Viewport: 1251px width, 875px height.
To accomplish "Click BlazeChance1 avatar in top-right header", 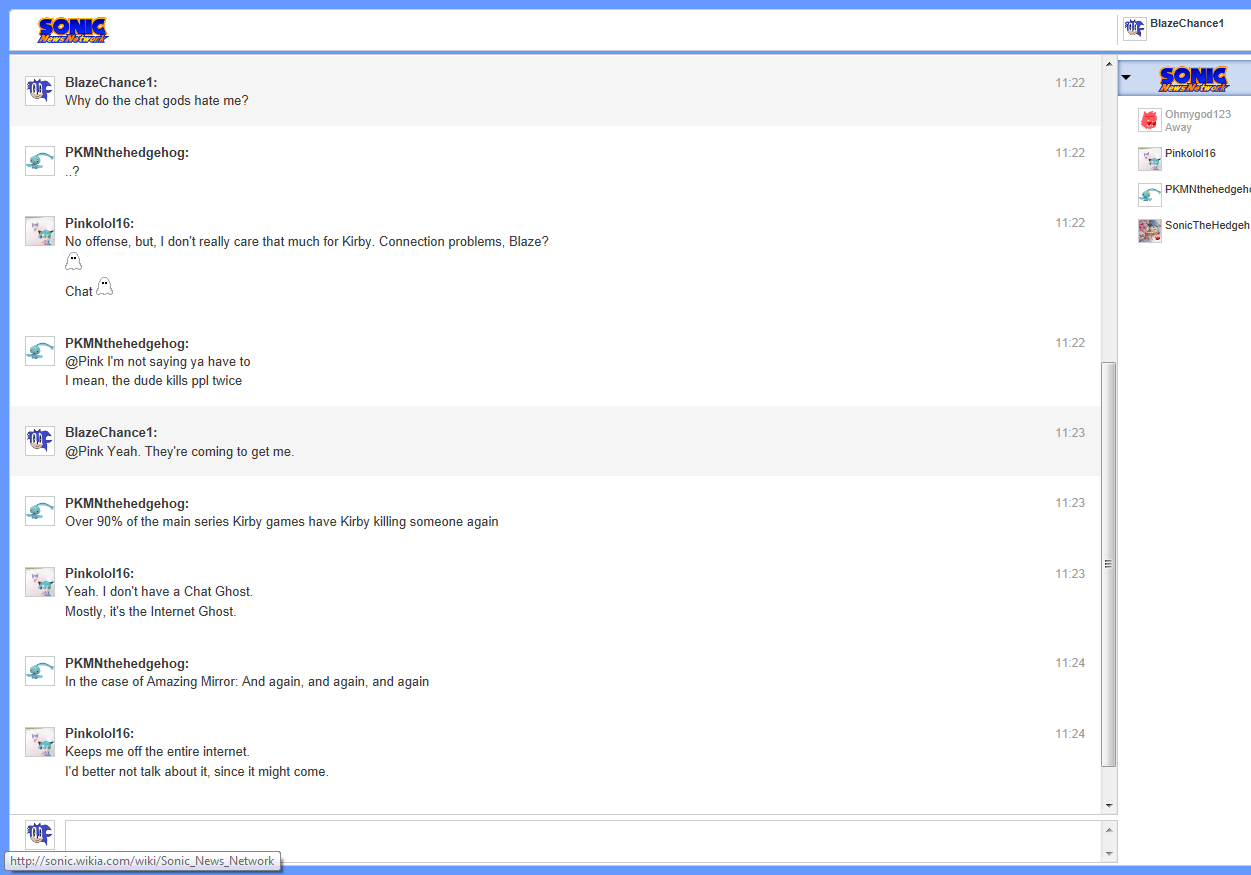I will coord(1134,28).
